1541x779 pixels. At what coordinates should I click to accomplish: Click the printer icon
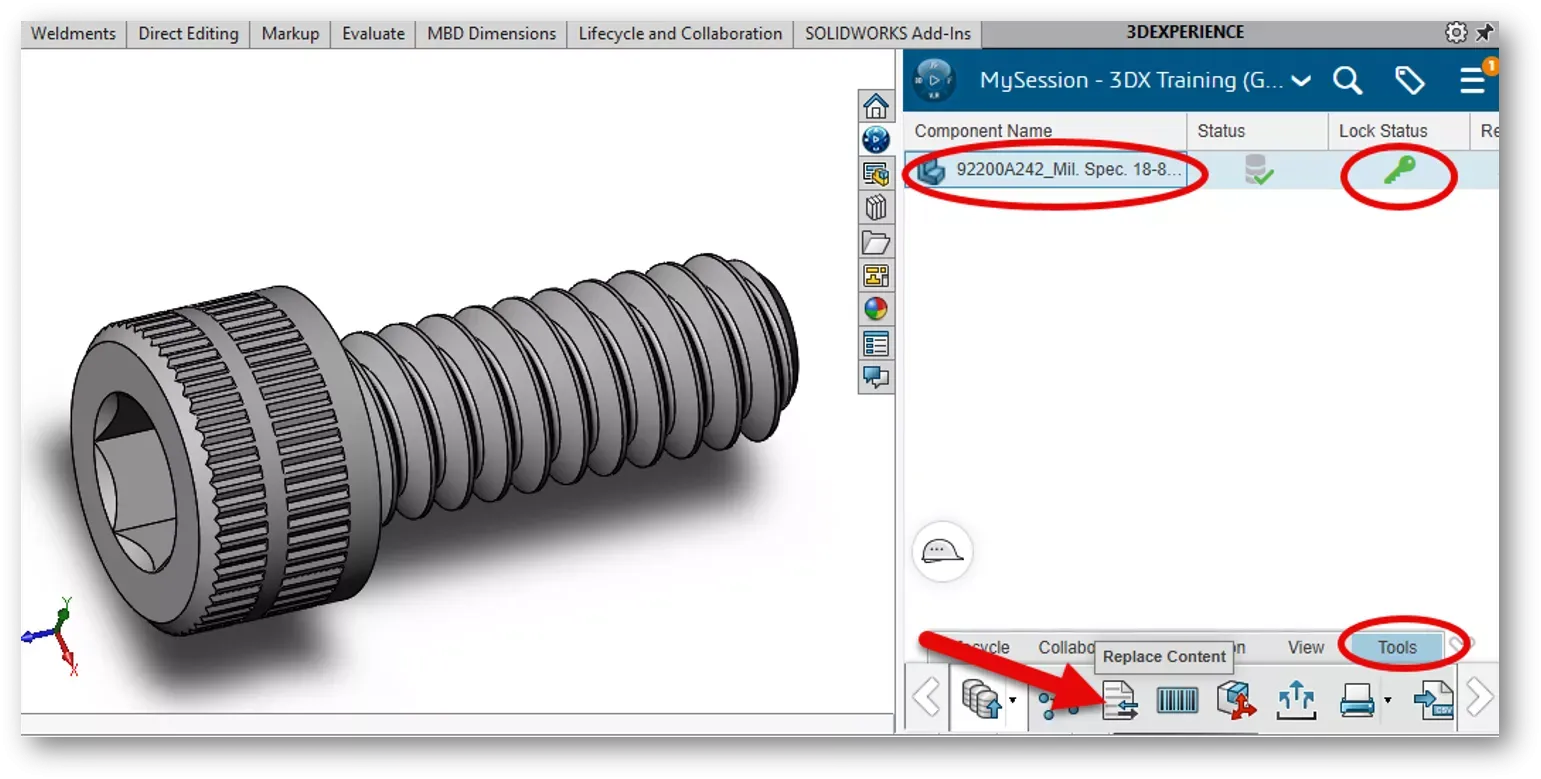pos(1357,700)
